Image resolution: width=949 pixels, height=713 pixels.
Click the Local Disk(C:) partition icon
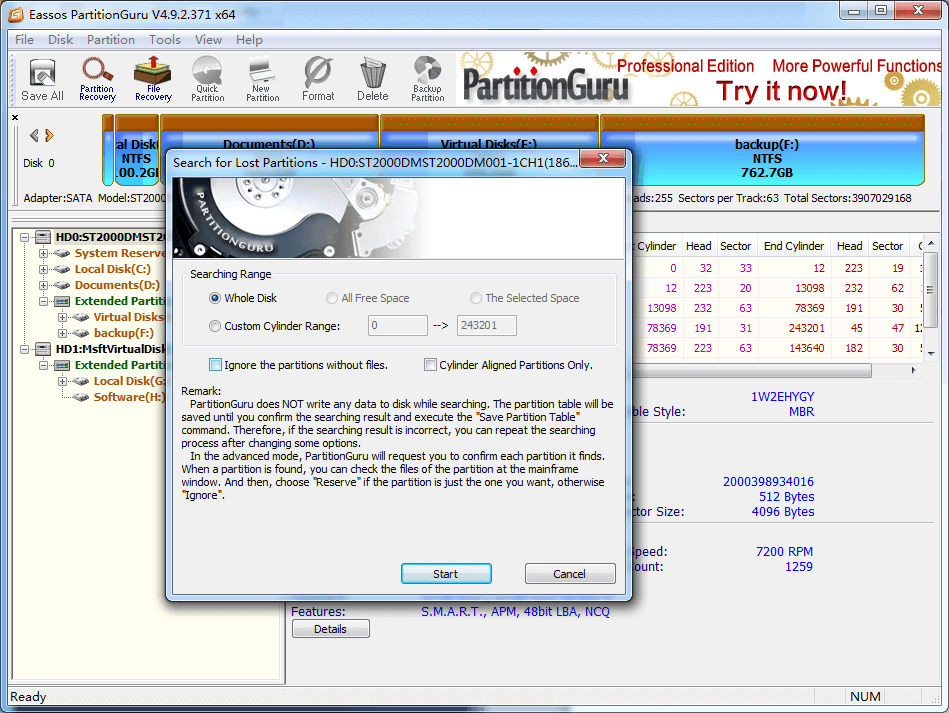[x=62, y=269]
